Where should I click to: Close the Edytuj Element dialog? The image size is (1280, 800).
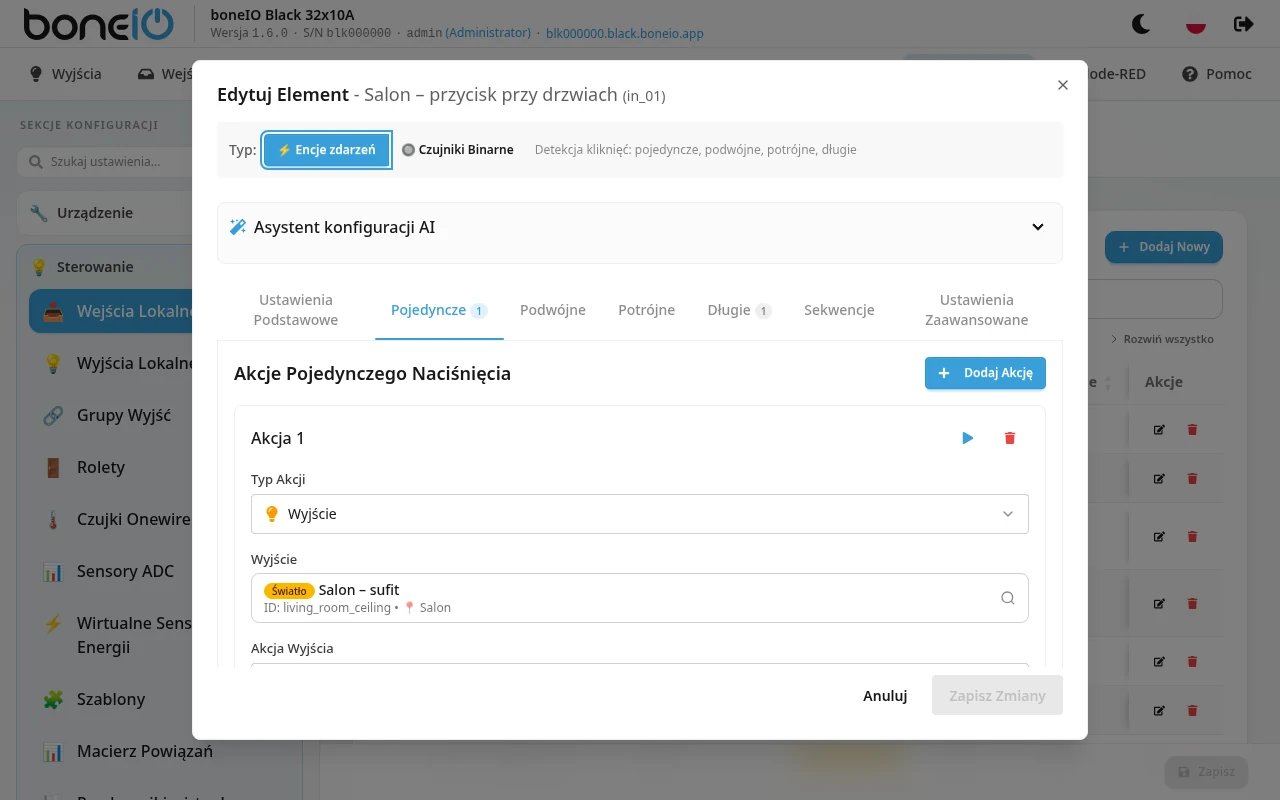point(1063,85)
